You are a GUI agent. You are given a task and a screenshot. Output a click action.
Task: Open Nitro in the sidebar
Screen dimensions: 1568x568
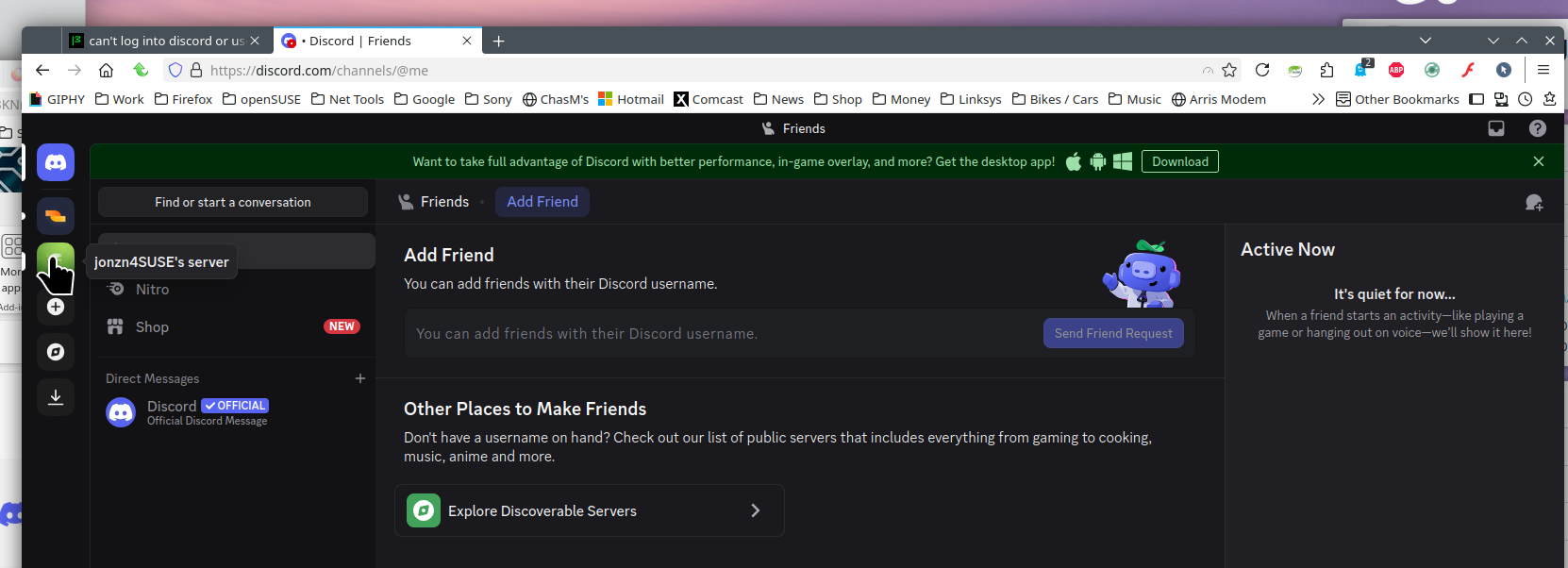(152, 290)
